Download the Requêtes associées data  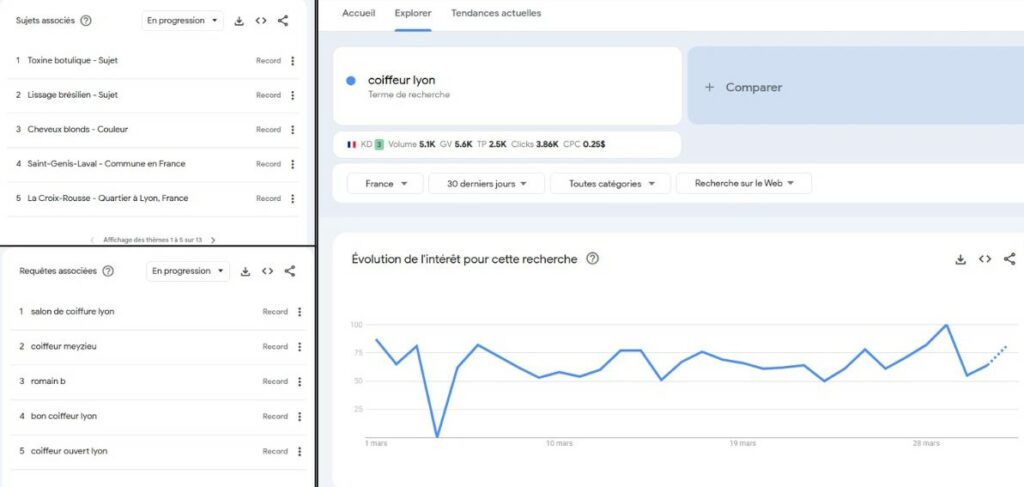[246, 272]
